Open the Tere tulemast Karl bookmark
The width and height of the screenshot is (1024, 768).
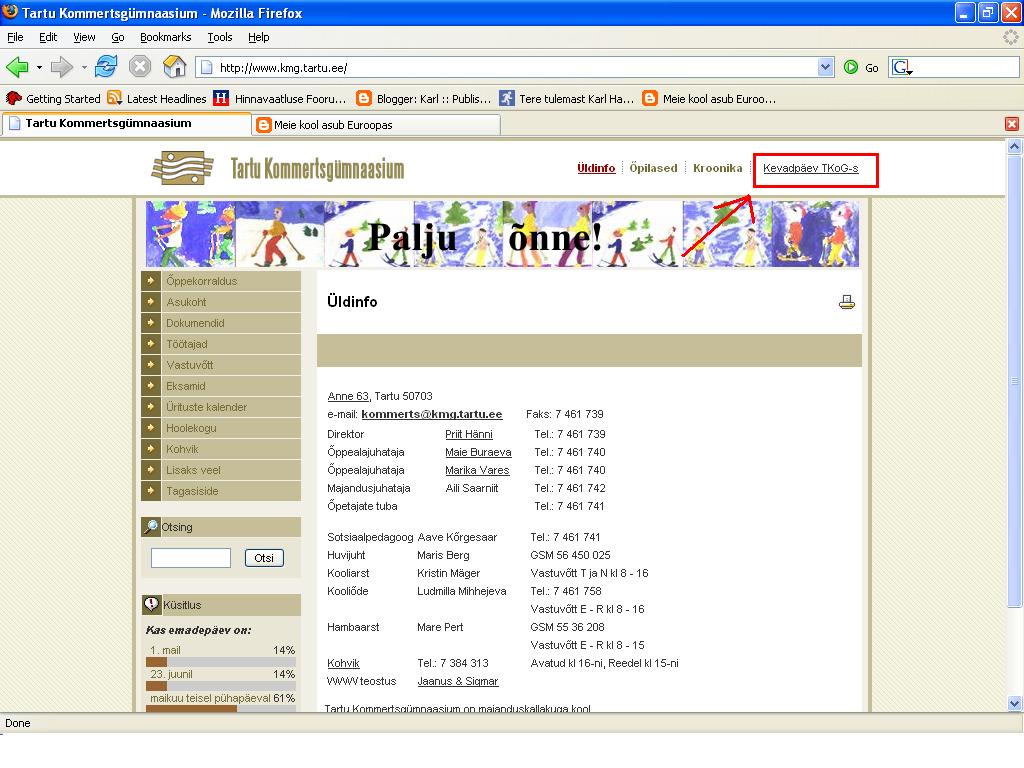click(x=566, y=99)
